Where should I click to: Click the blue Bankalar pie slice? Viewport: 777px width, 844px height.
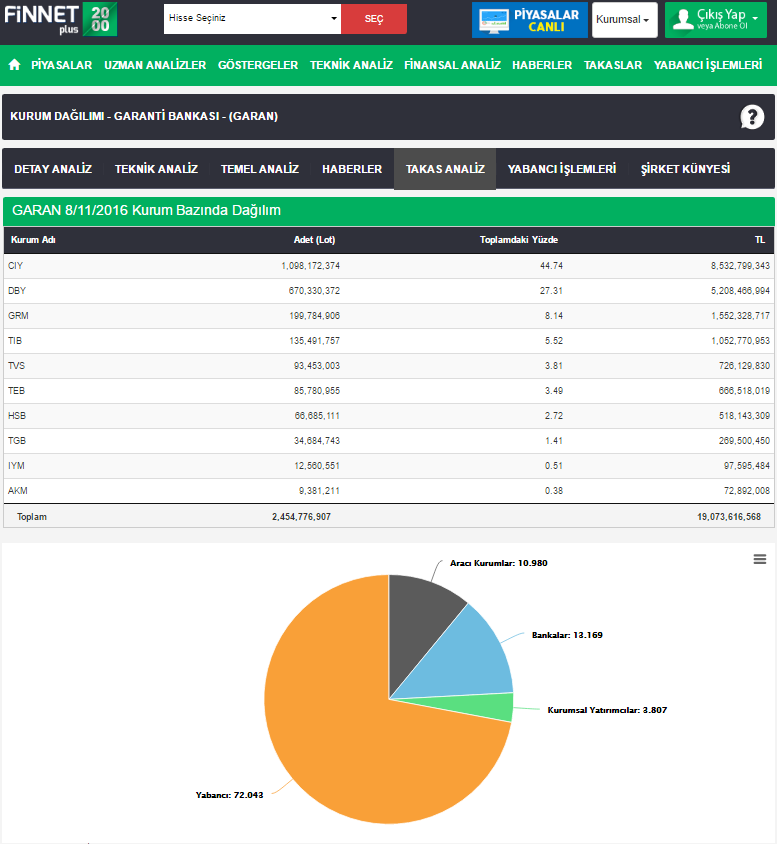click(465, 659)
